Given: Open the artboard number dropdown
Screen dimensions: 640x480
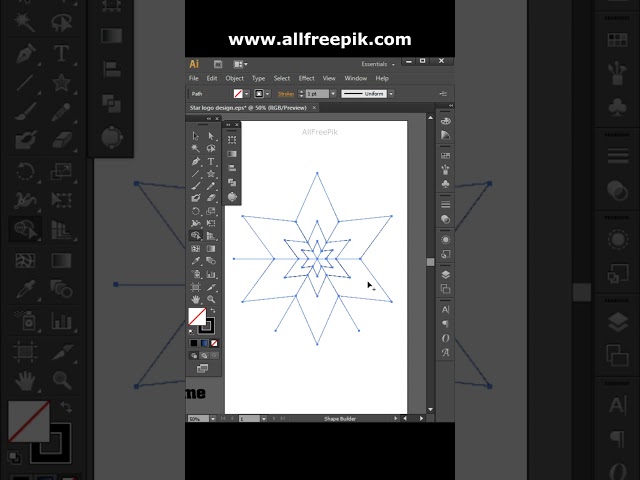Looking at the screenshot, I should 264,419.
